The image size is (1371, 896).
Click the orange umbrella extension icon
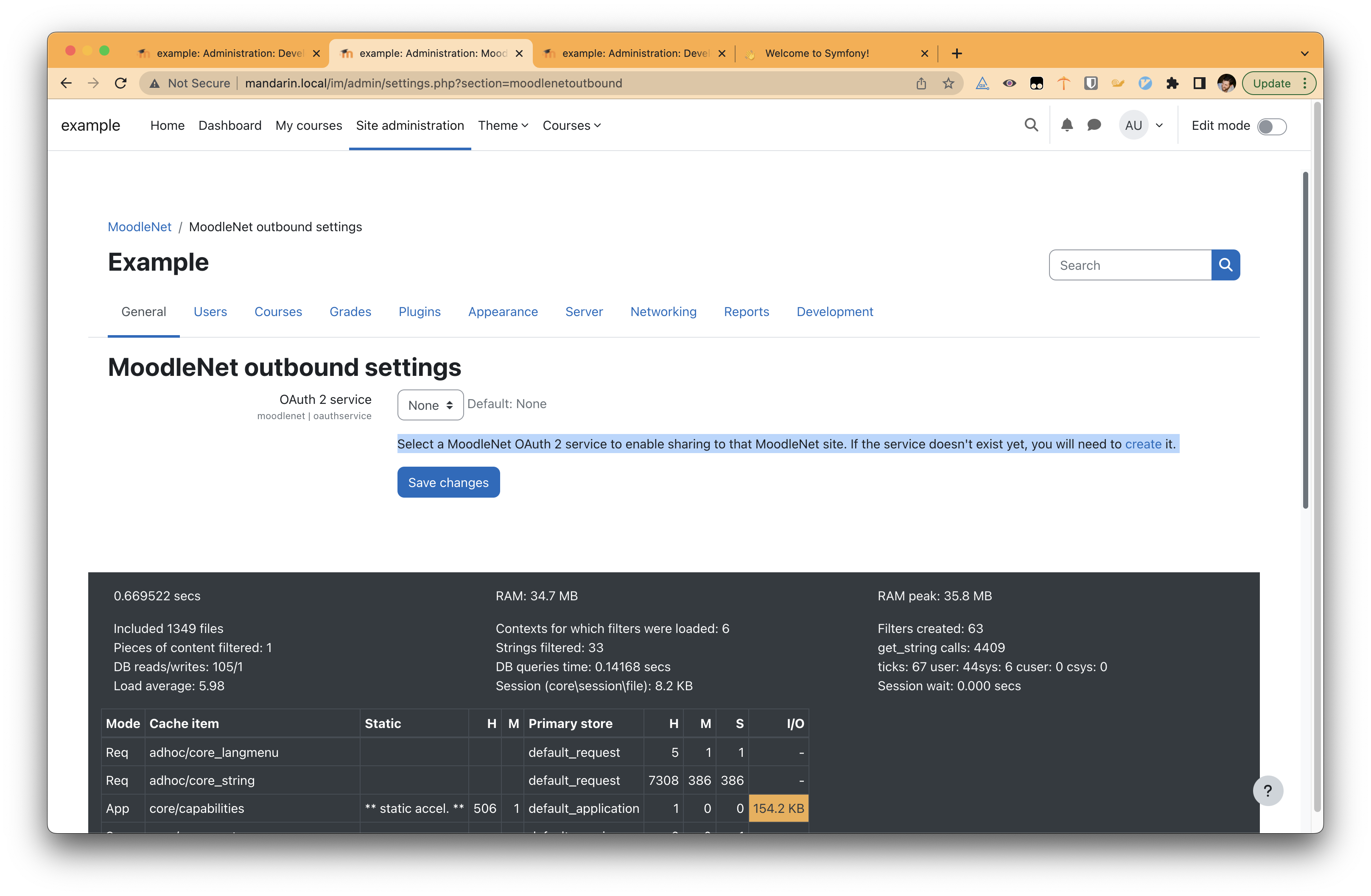click(1063, 83)
